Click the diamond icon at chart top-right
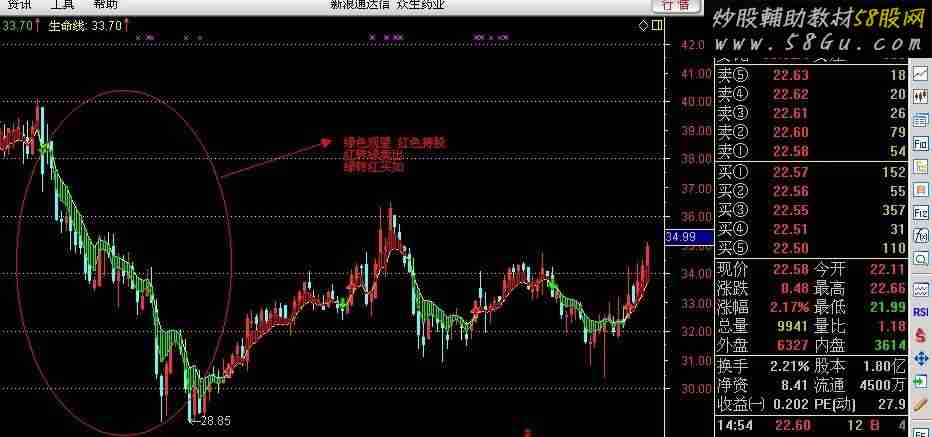The width and height of the screenshot is (932, 437). tap(643, 26)
